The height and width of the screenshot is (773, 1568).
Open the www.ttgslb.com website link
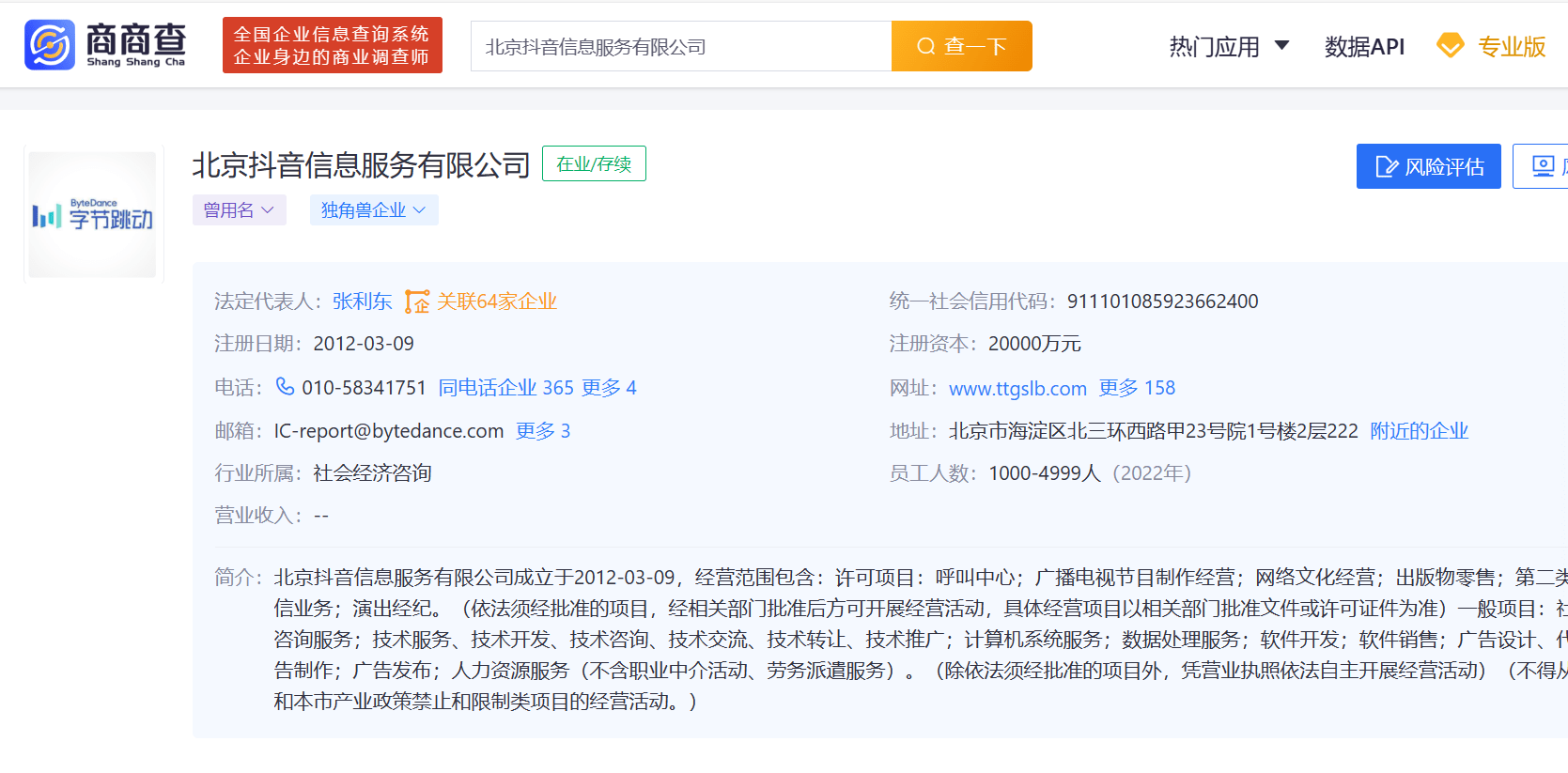tap(1017, 388)
